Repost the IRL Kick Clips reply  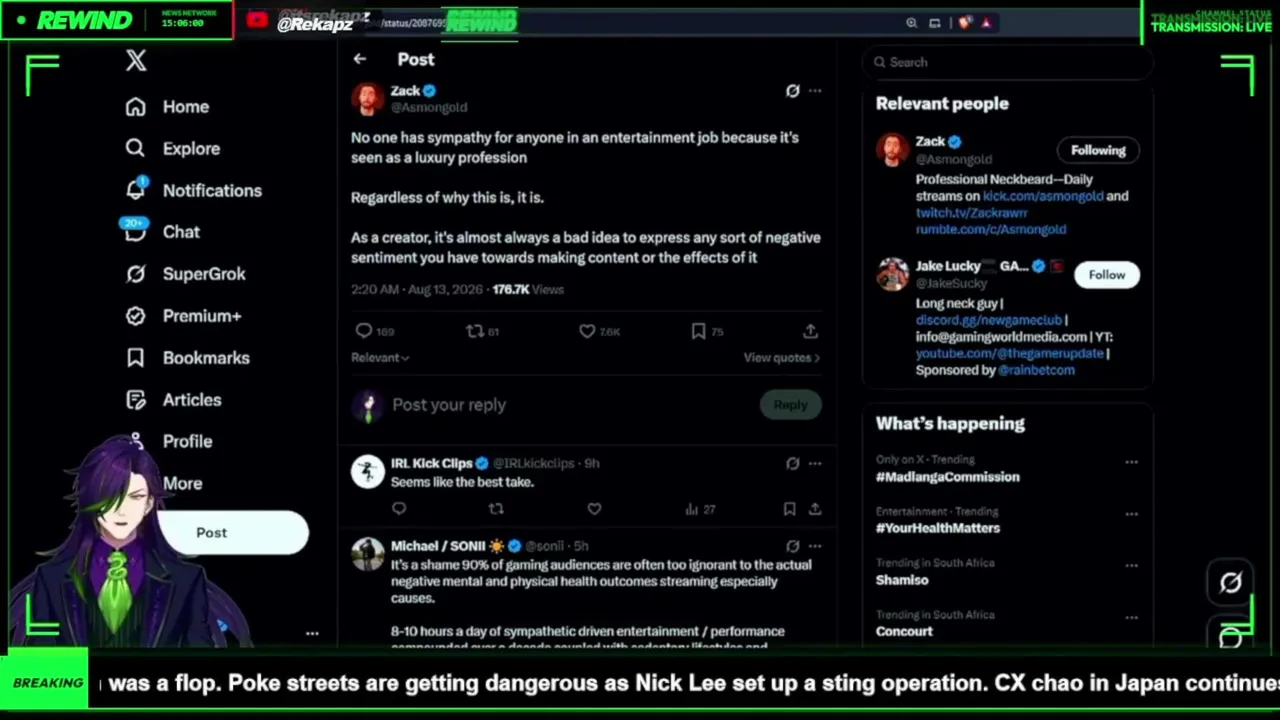click(496, 509)
